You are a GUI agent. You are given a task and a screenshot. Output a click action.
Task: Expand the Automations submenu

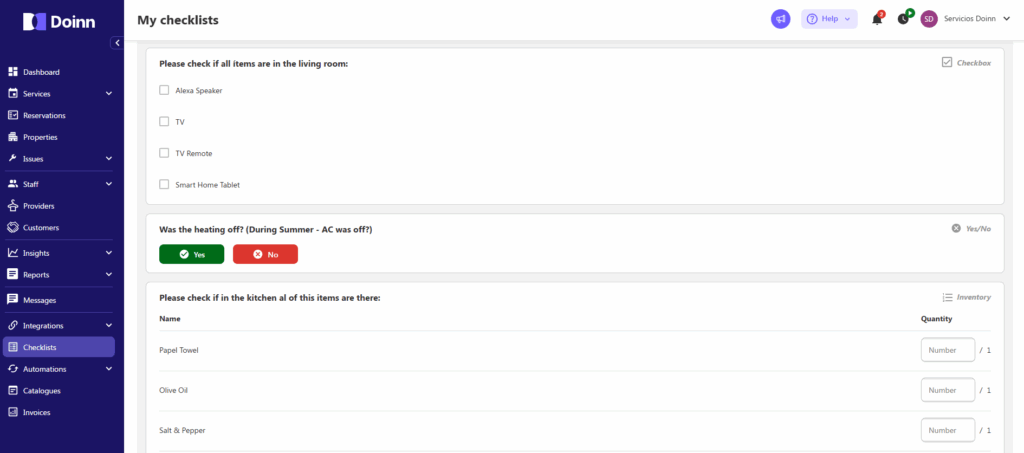(108, 369)
